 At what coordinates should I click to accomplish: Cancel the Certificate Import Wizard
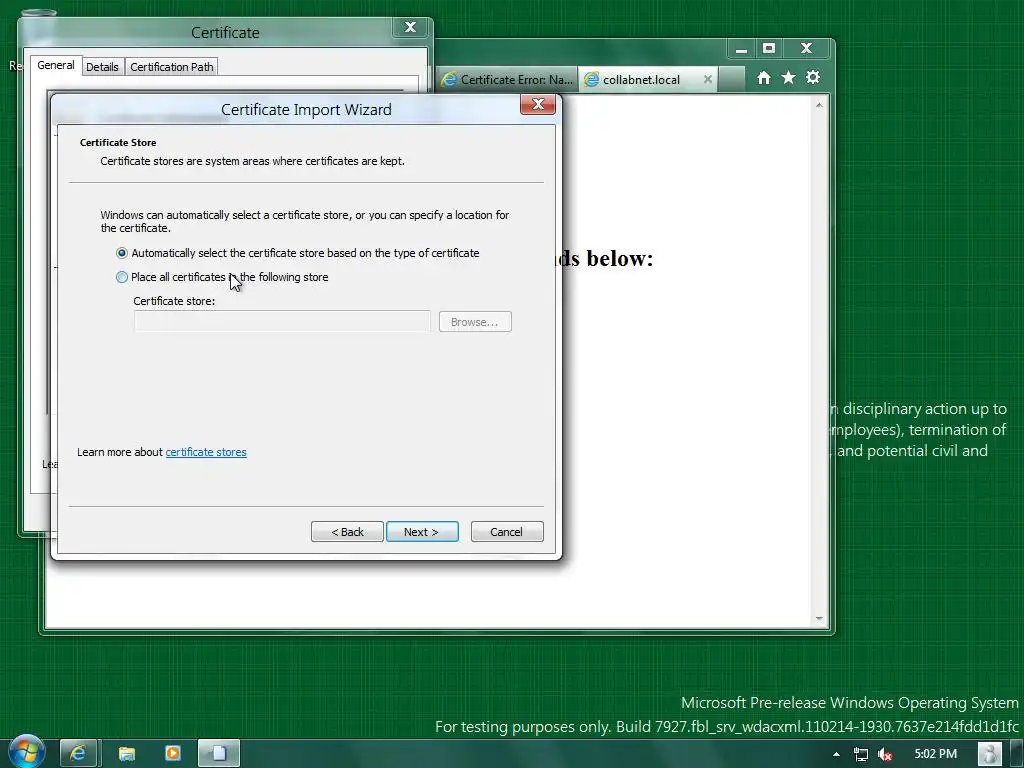click(507, 532)
